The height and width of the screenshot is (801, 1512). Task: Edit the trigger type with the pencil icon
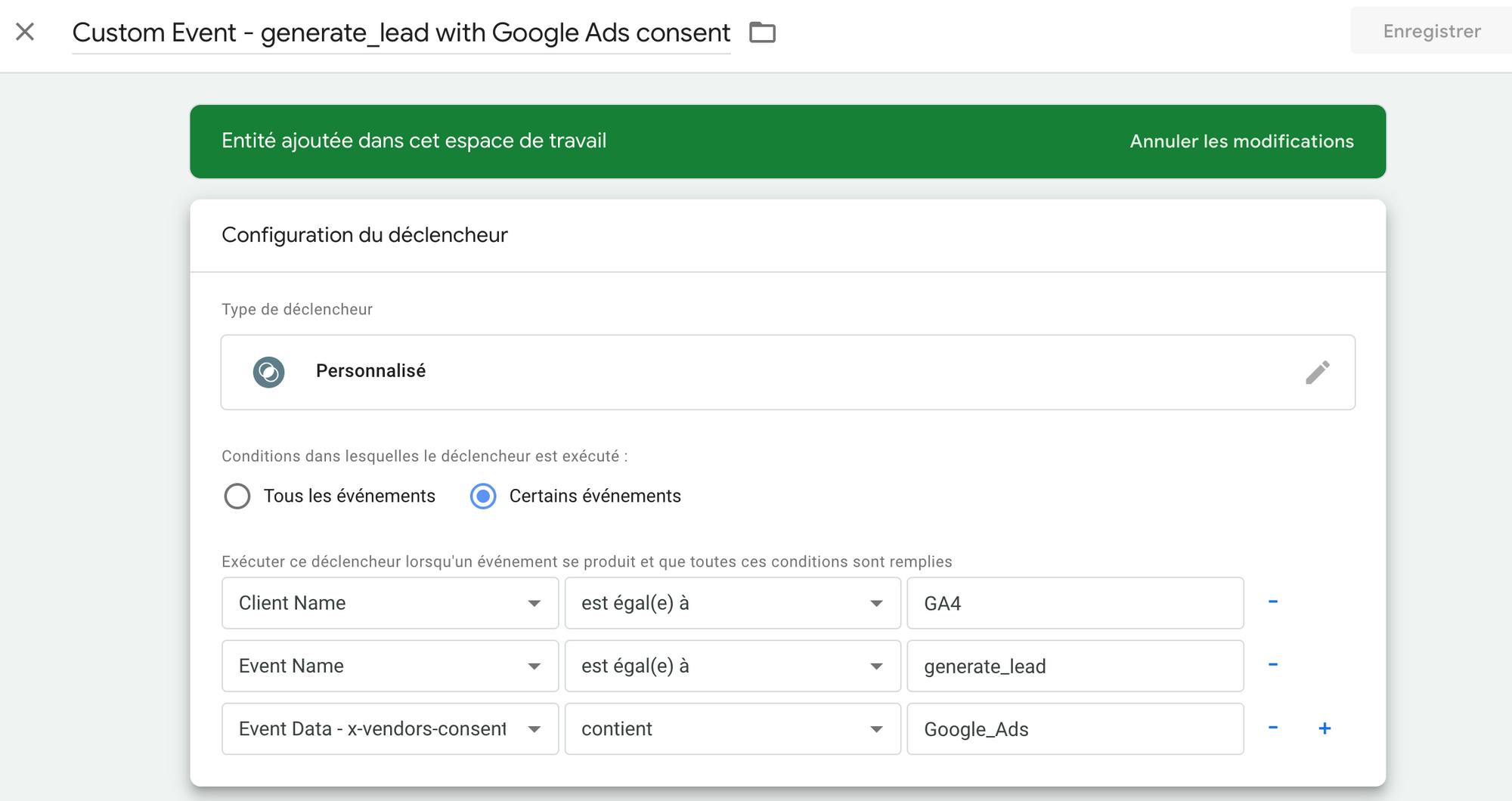pyautogui.click(x=1317, y=372)
